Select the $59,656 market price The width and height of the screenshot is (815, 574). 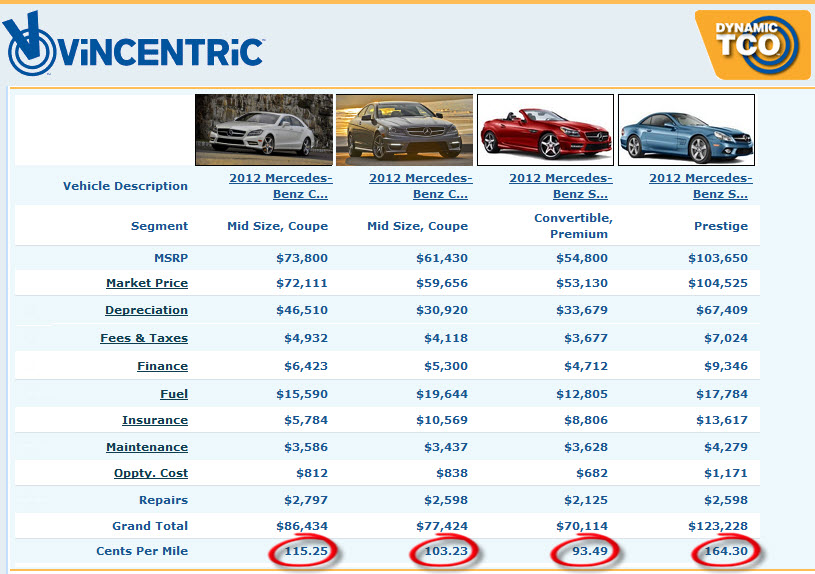point(442,283)
